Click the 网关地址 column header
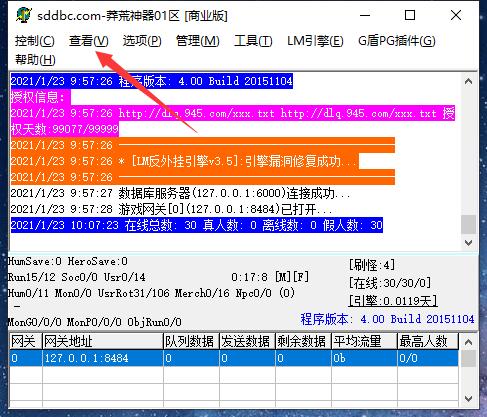This screenshot has width=487, height=417. tap(103, 341)
